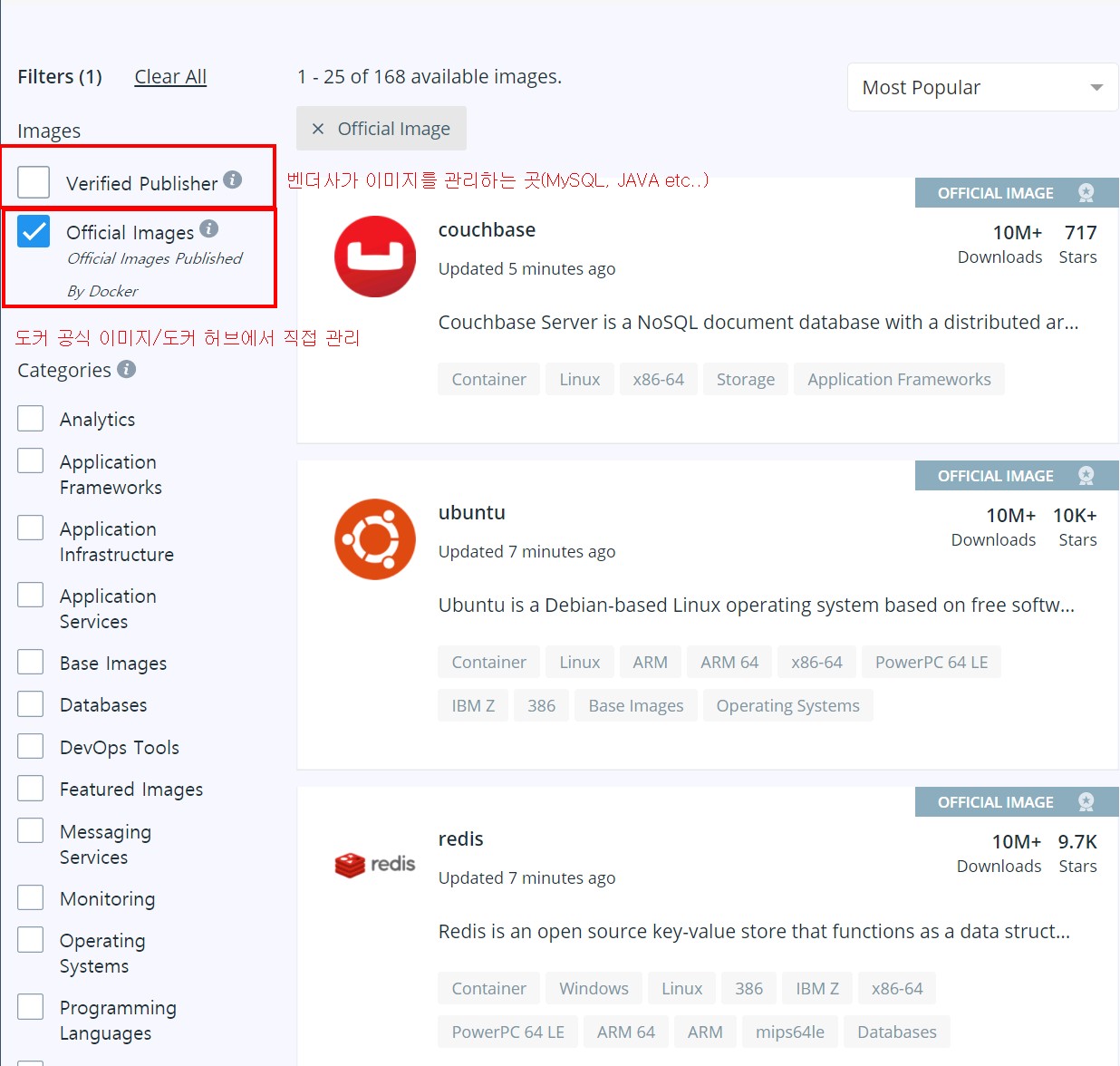Click the mips64le tag on redis
Screen dimensions: 1120x1066
click(x=789, y=1032)
